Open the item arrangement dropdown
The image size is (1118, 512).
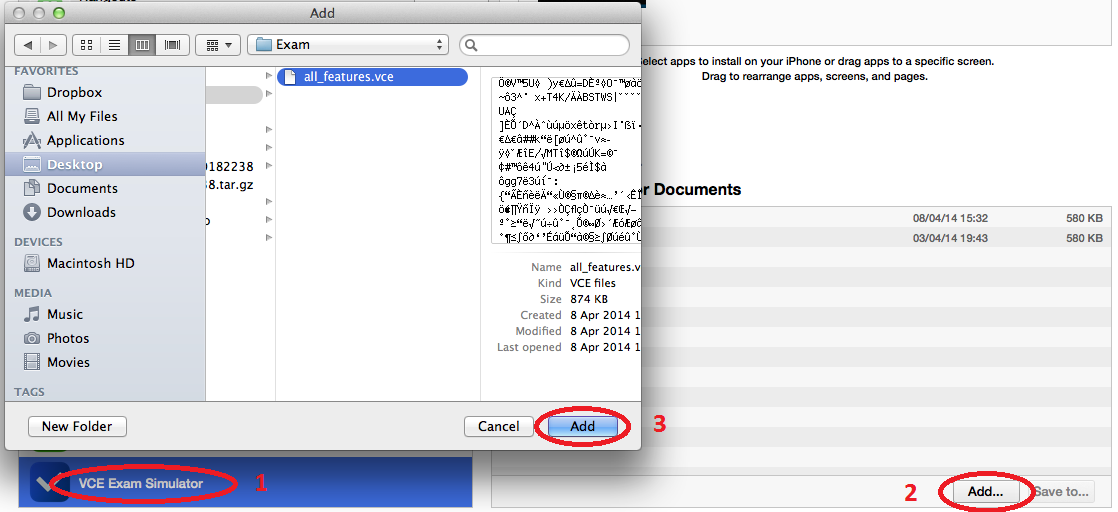coord(217,45)
